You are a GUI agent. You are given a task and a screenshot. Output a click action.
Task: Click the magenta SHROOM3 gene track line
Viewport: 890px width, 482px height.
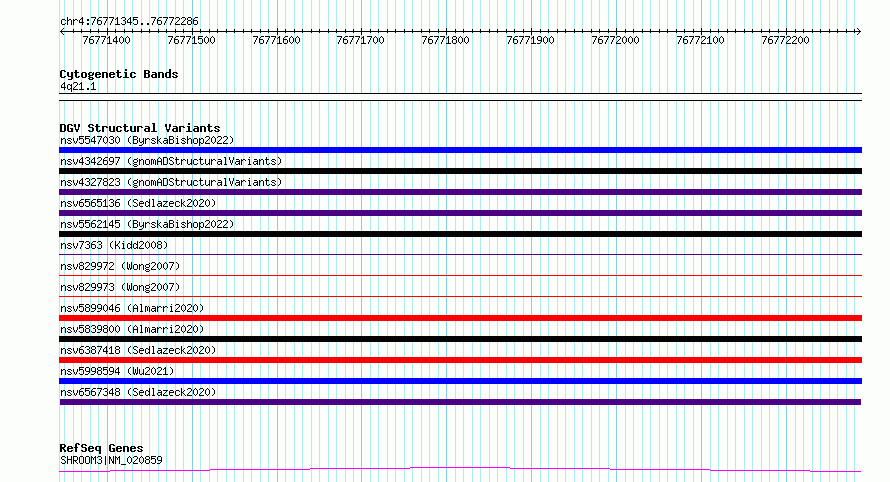point(460,469)
